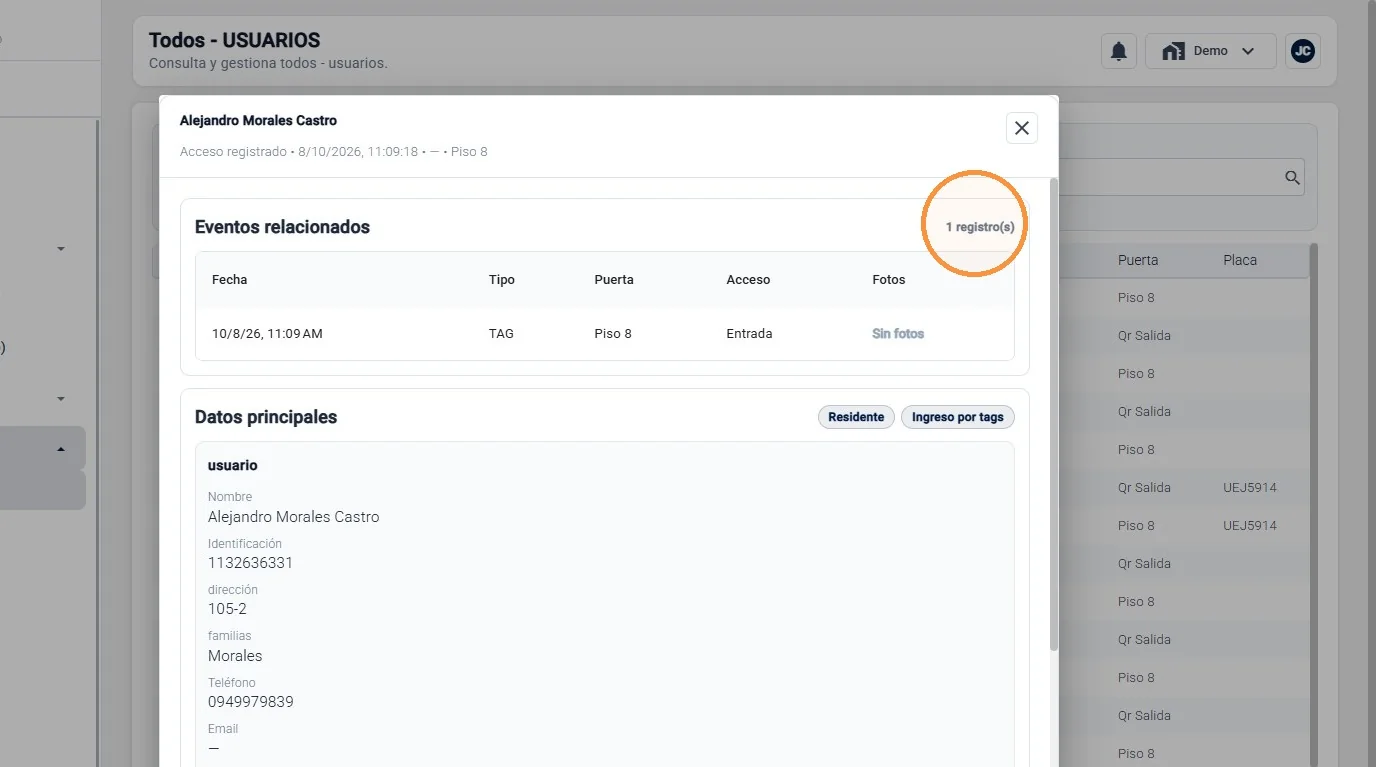Click the 1 registro(s) count
The image size is (1376, 767).
point(980,227)
